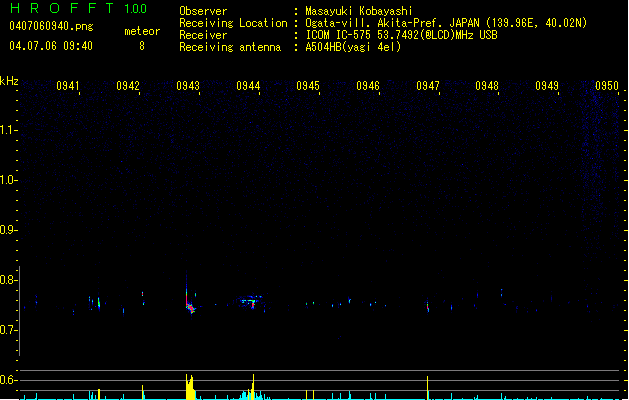Click the 0945 time marker

(x=308, y=86)
